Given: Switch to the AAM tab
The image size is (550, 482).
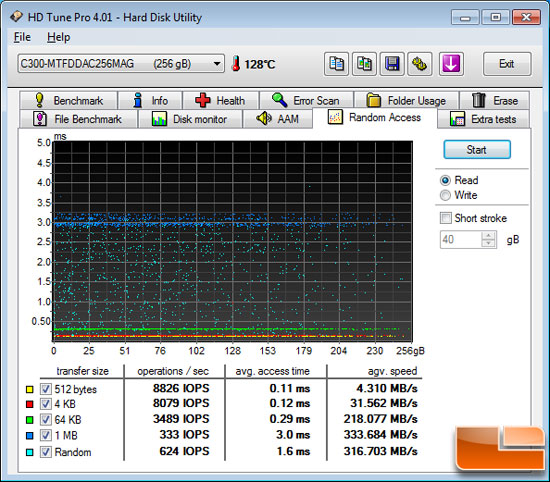Looking at the screenshot, I should pos(277,119).
